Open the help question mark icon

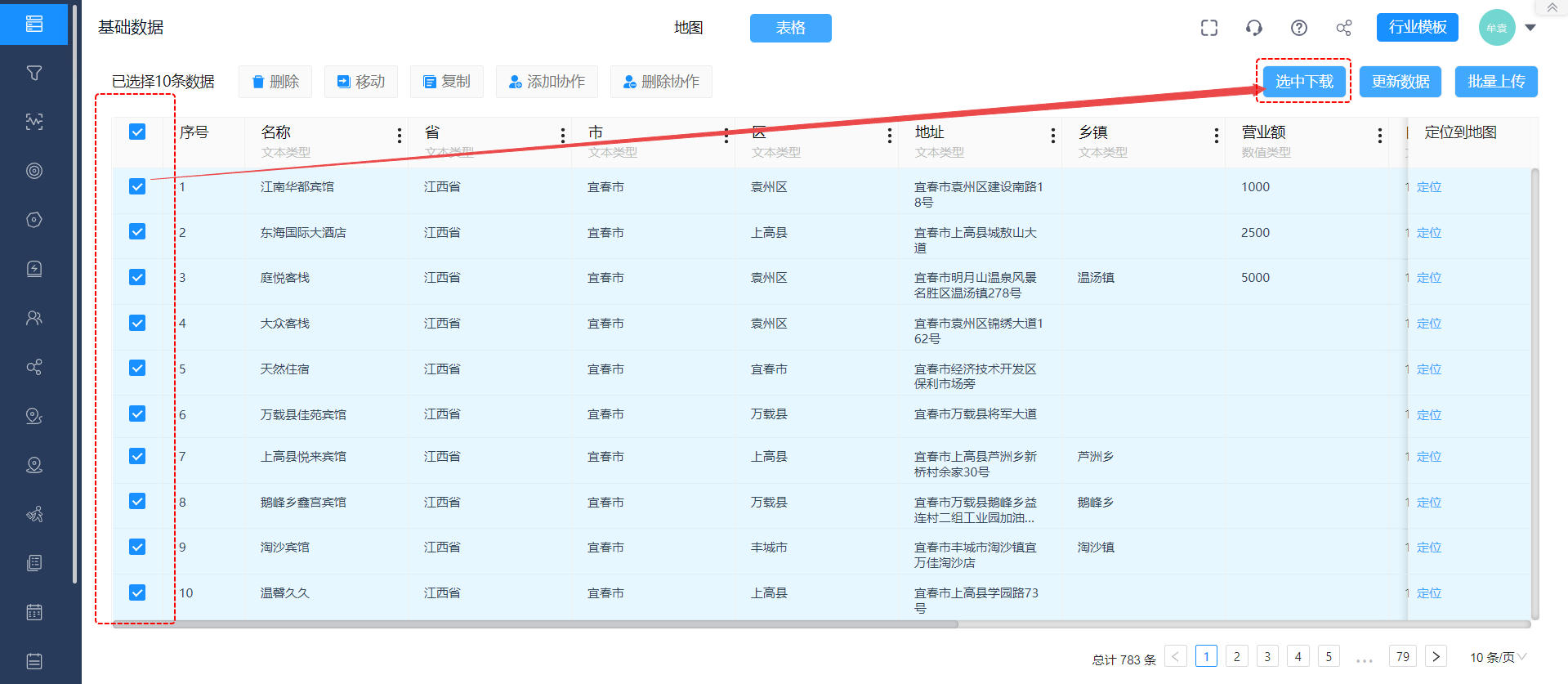tap(1299, 28)
